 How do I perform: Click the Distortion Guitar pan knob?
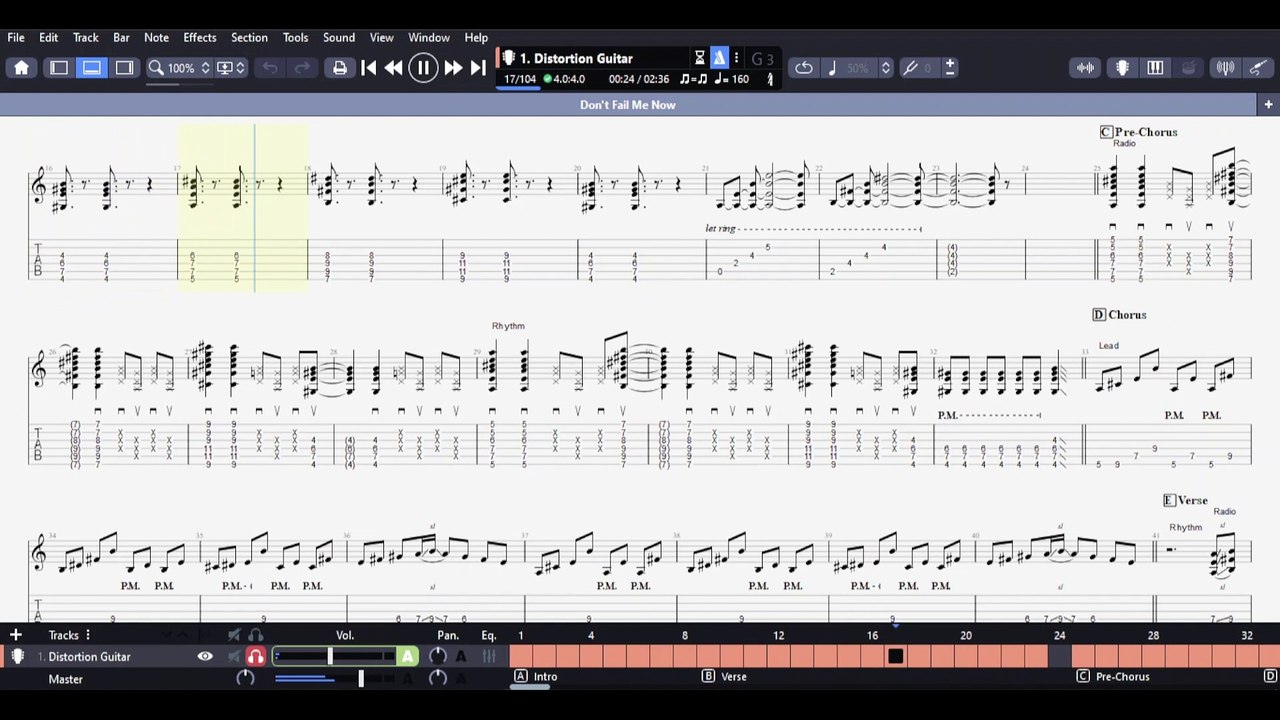438,657
